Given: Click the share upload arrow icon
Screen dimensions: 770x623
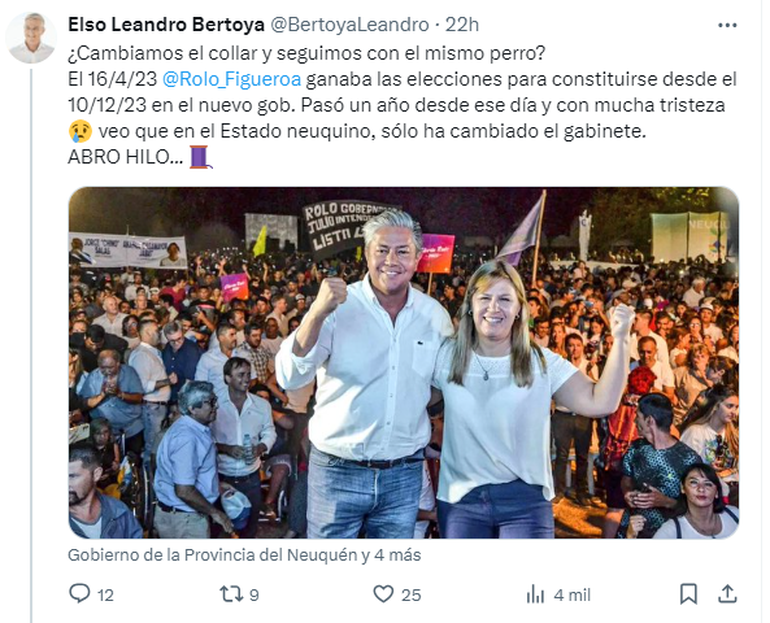Looking at the screenshot, I should click(728, 594).
